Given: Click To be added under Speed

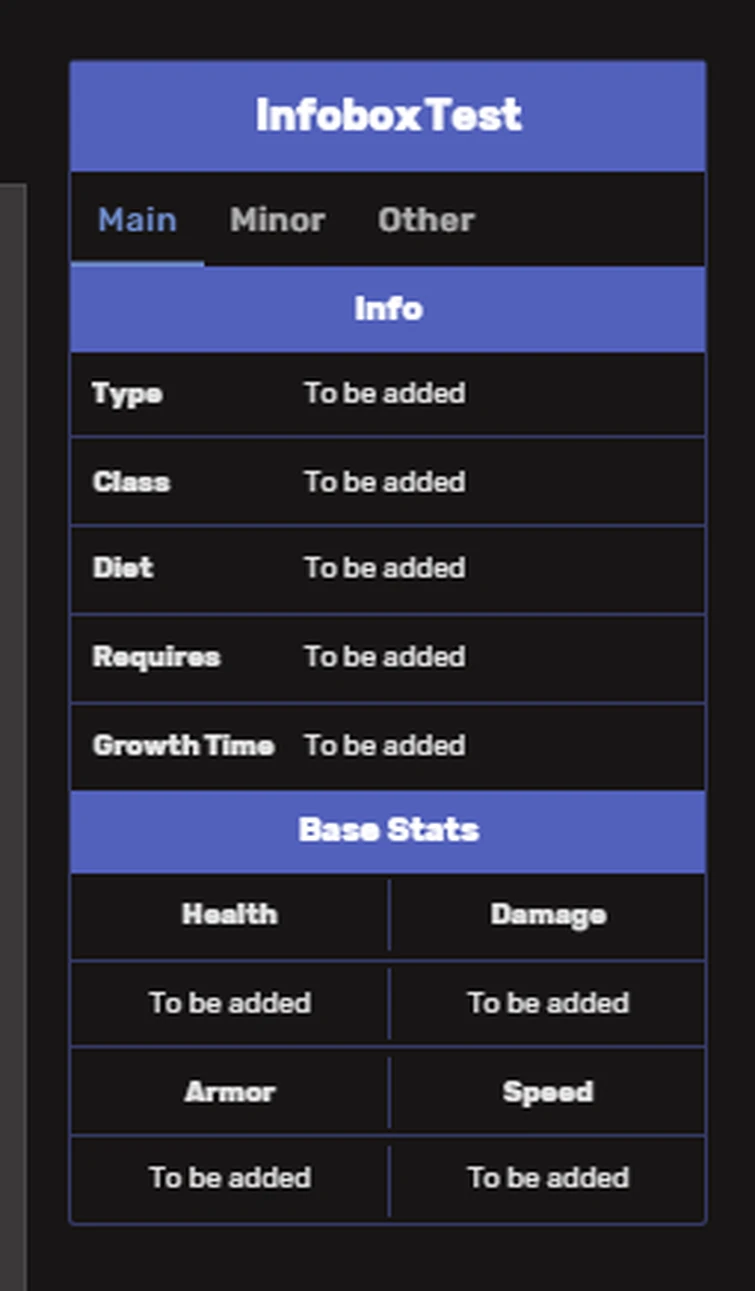Looking at the screenshot, I should 548,1178.
